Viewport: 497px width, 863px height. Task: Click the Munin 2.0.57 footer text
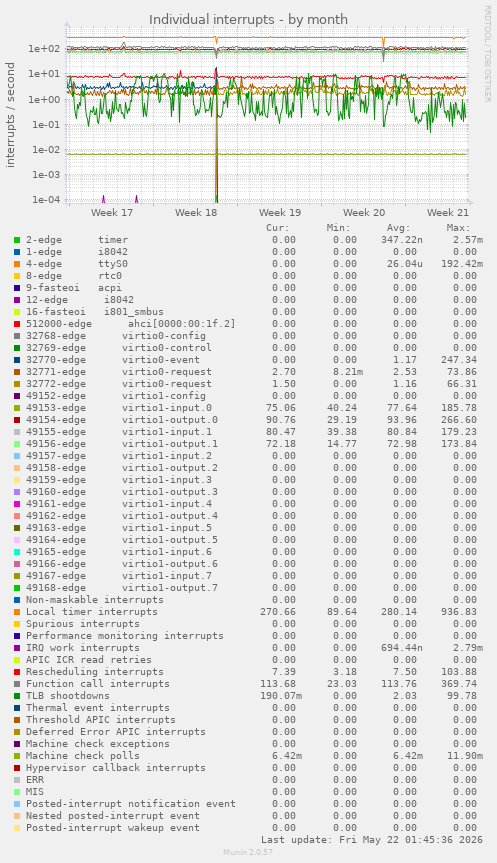tap(248, 852)
